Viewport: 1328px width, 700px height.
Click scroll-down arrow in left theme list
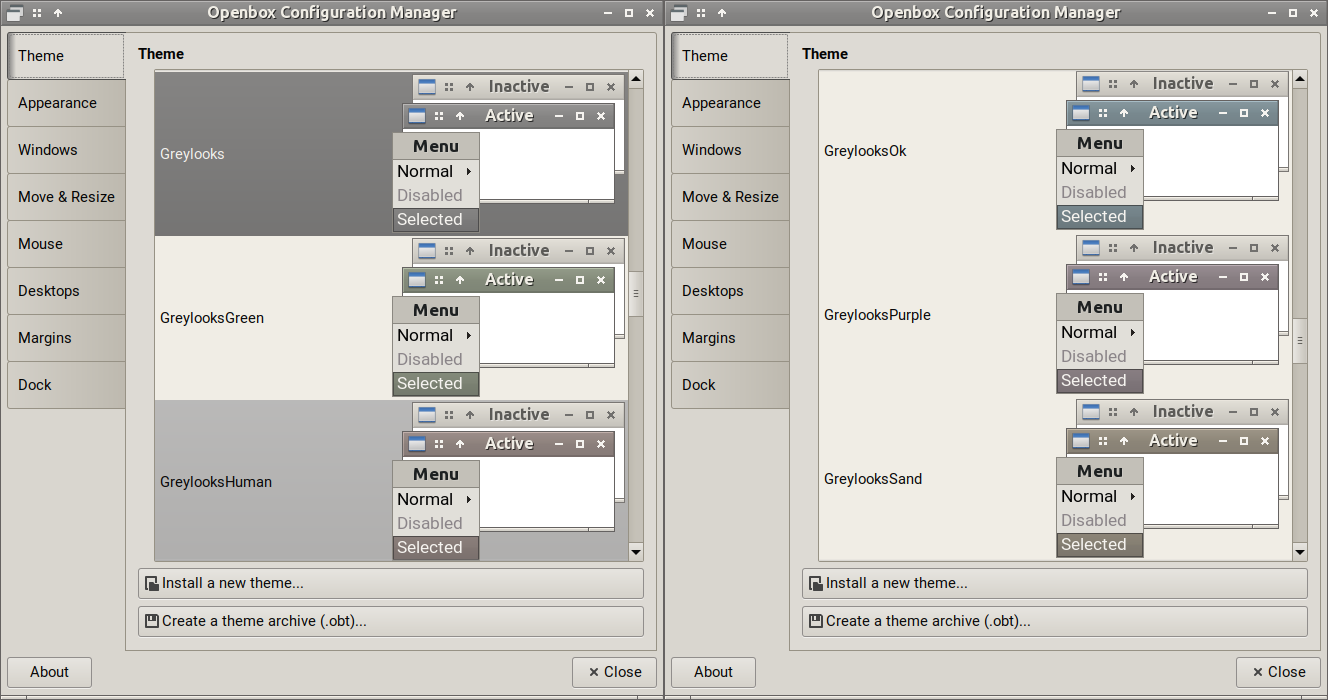coord(636,553)
